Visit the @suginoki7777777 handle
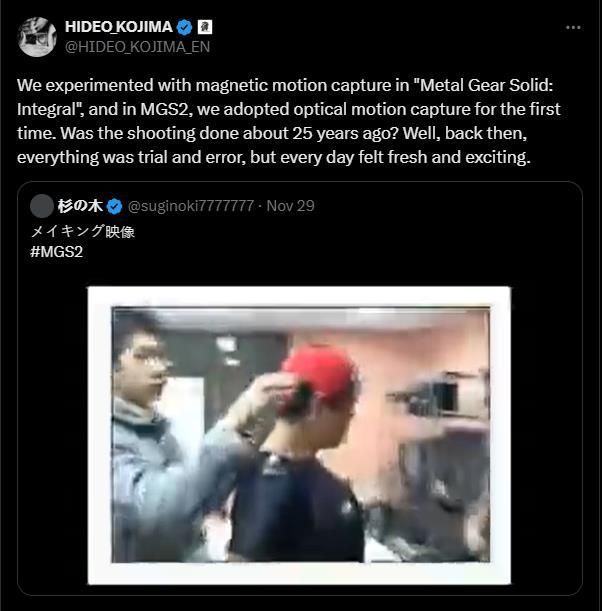Image resolution: width=602 pixels, height=611 pixels. (190, 207)
